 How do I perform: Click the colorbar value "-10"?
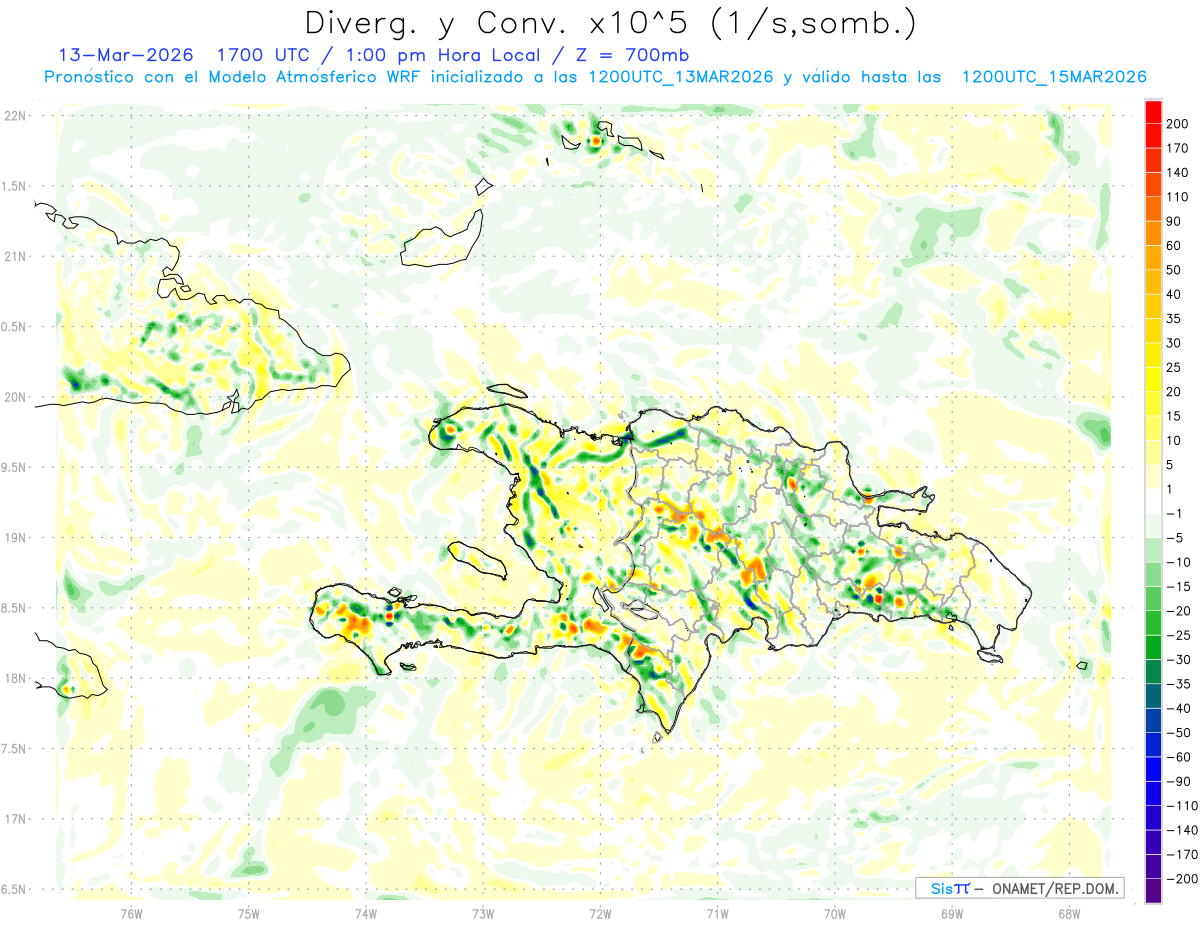pos(1178,562)
